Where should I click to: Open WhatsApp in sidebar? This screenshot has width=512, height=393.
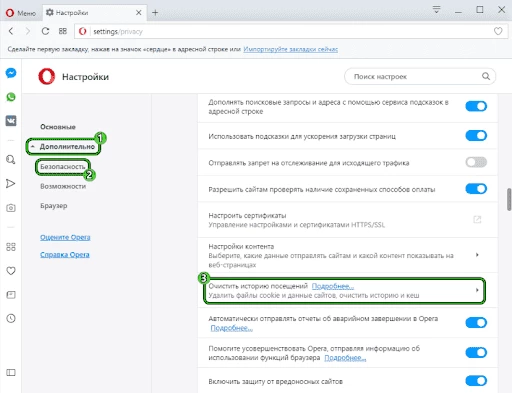pos(11,97)
